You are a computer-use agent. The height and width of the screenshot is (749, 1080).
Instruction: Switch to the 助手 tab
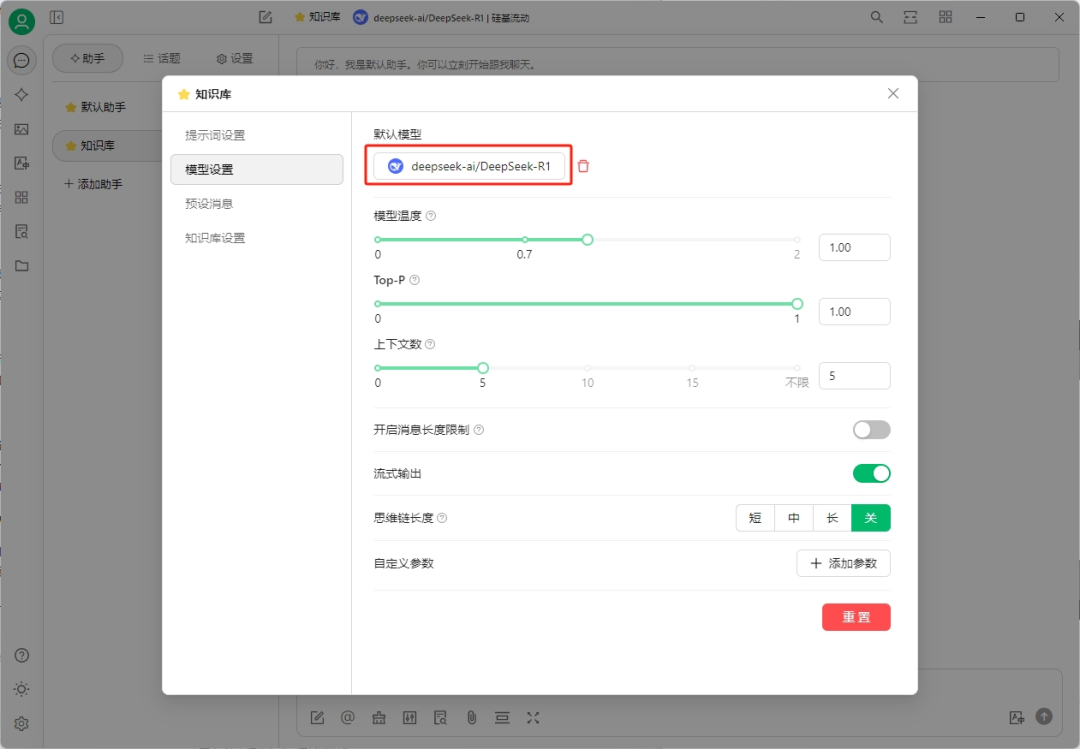point(87,59)
